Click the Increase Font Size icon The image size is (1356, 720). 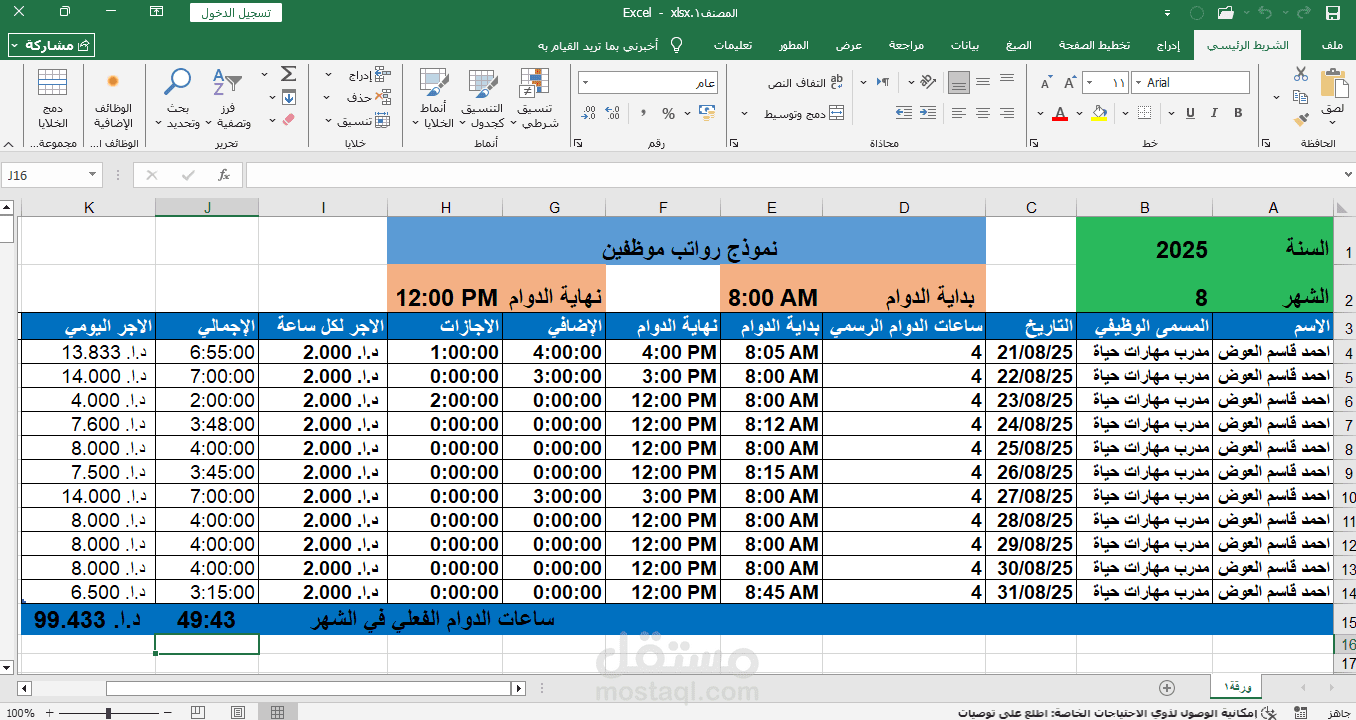(x=1070, y=82)
